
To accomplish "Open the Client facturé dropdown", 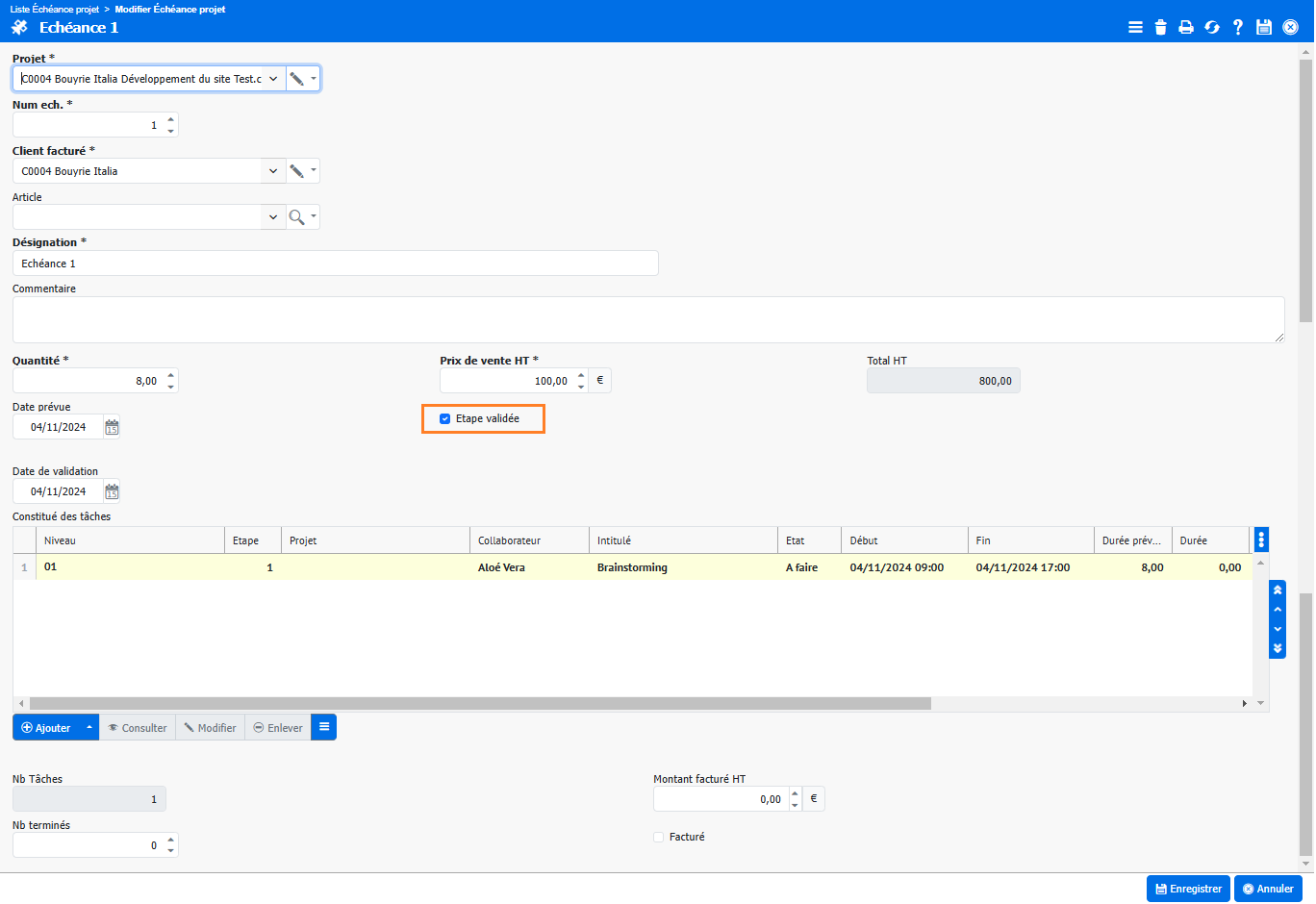I will pos(273,171).
